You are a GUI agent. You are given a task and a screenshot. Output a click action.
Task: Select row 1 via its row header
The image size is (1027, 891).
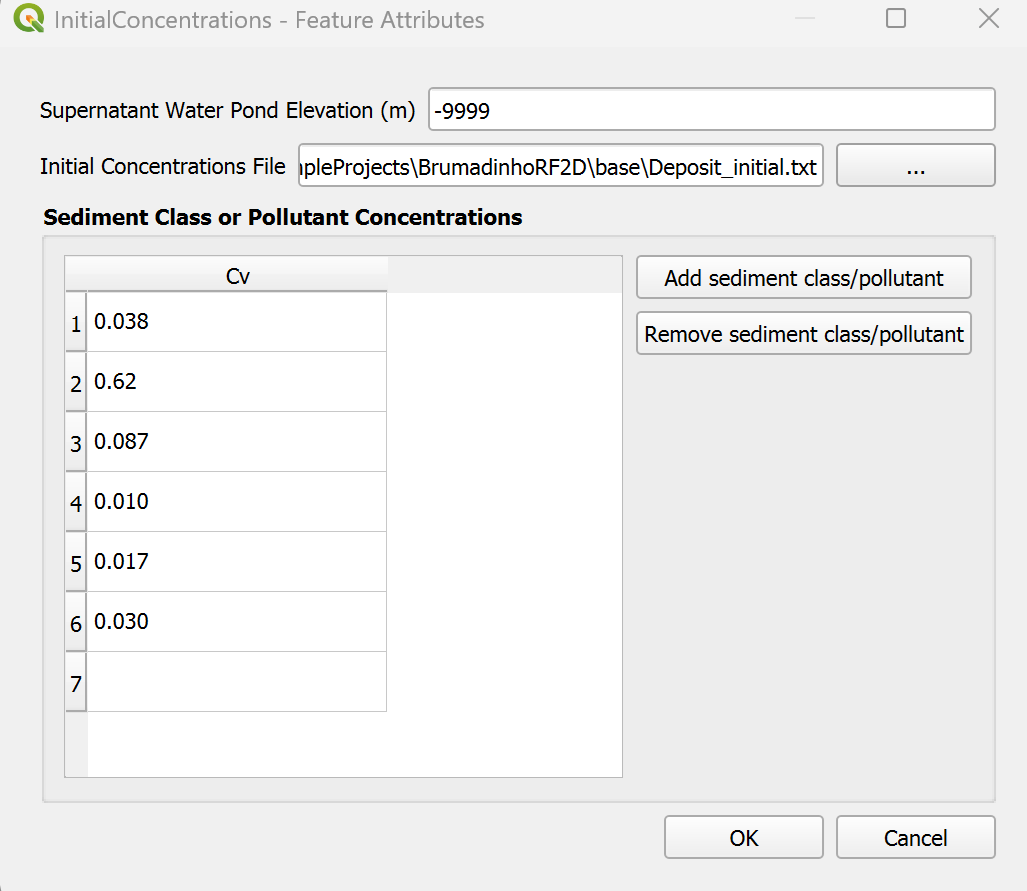point(76,323)
